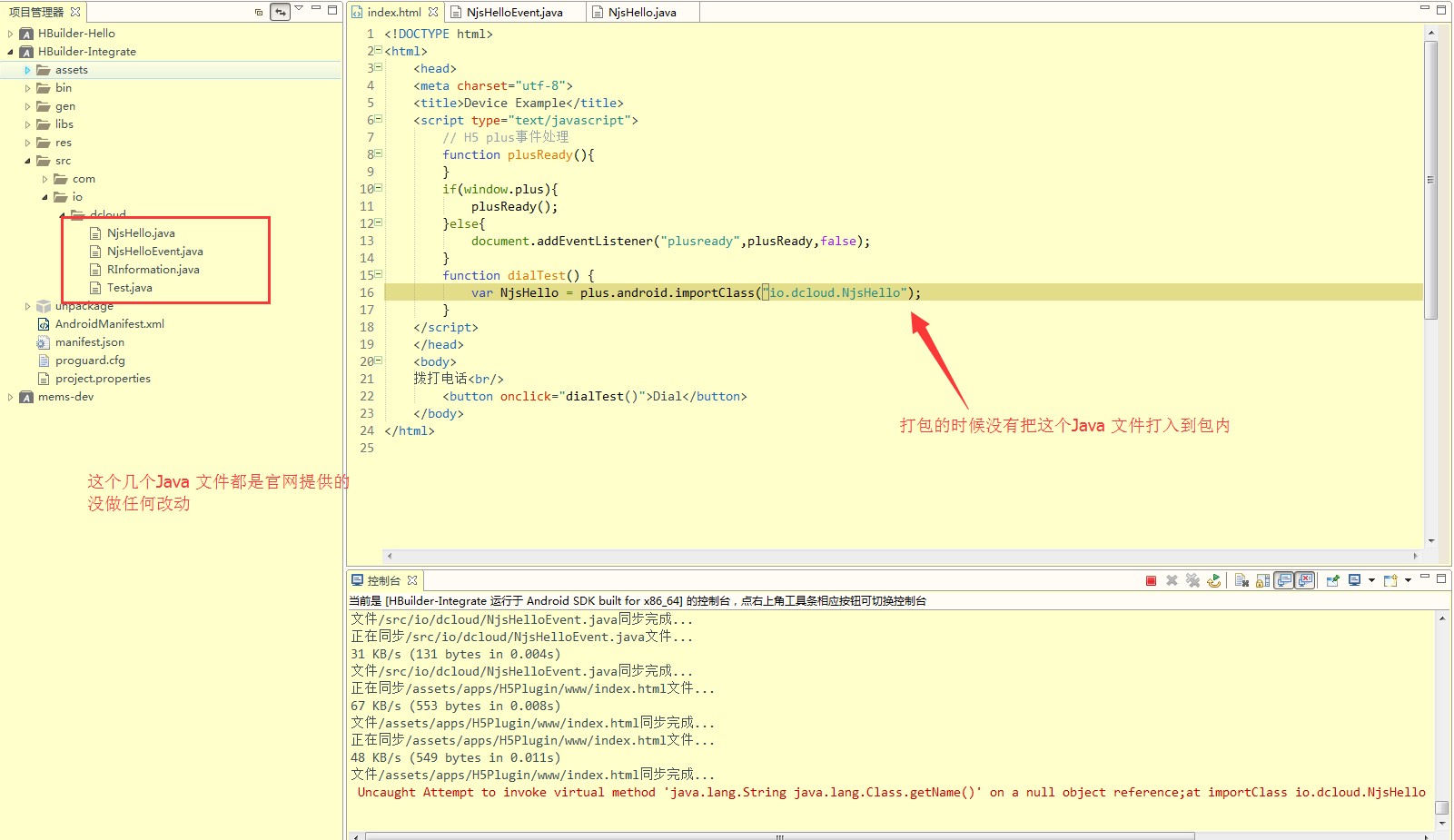This screenshot has height=840, width=1454.
Task: Click the Display Selected Console monitor icon
Action: [1354, 581]
